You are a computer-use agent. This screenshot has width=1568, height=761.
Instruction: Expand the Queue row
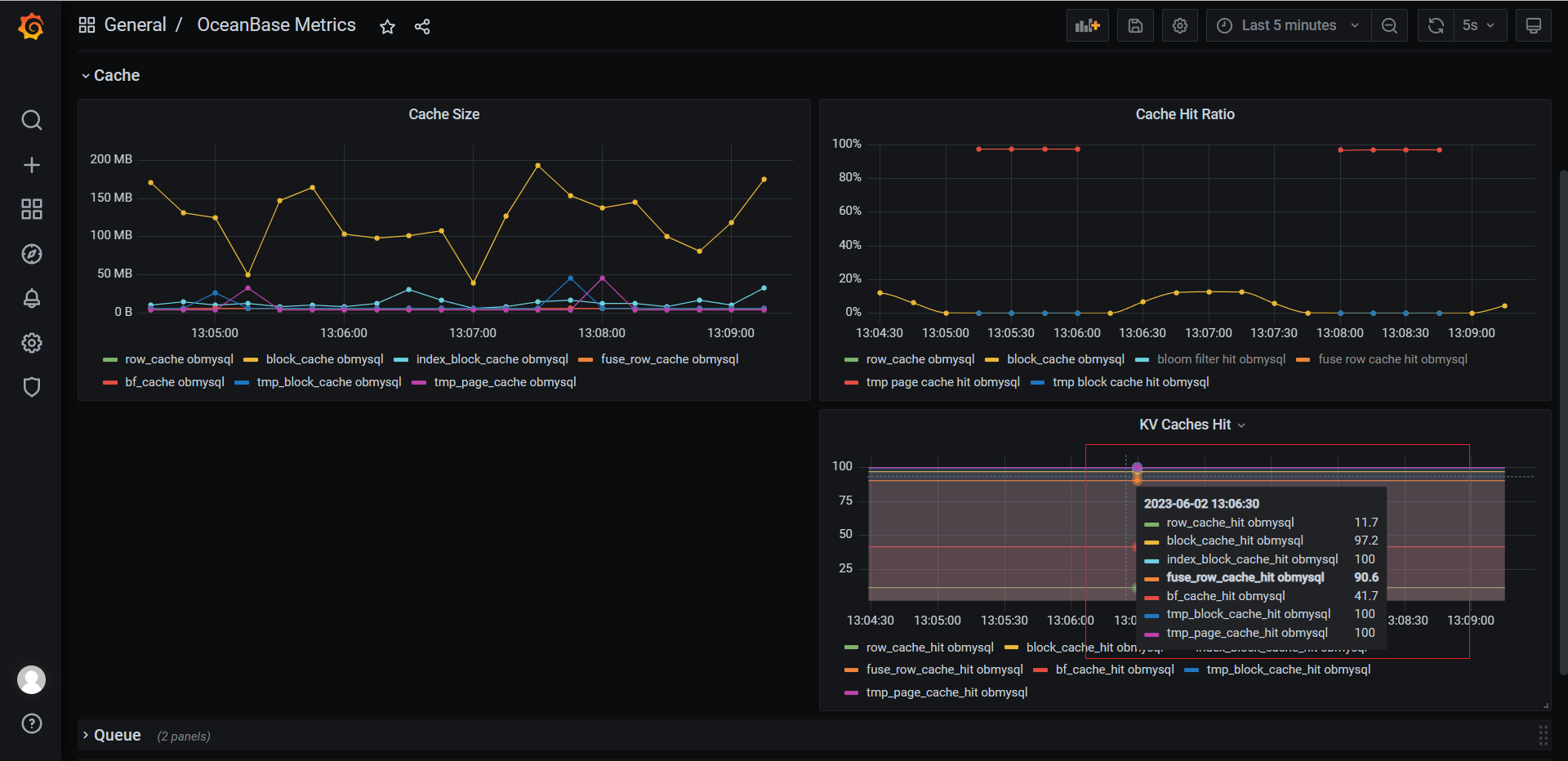(117, 735)
